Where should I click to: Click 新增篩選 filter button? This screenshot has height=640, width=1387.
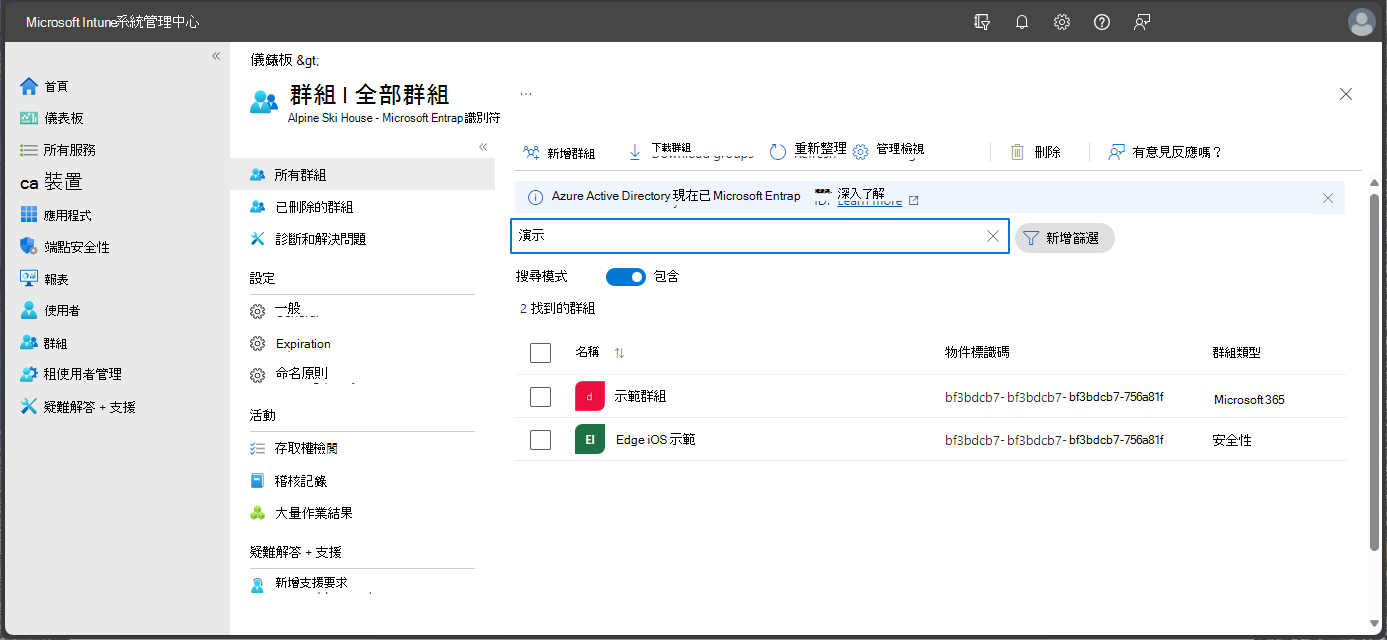point(1064,238)
